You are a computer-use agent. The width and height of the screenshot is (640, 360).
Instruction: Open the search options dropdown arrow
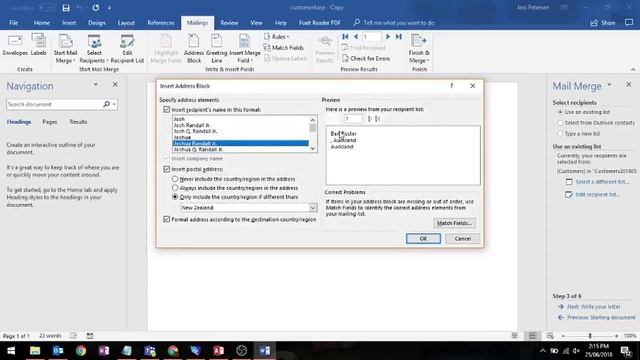coord(114,104)
